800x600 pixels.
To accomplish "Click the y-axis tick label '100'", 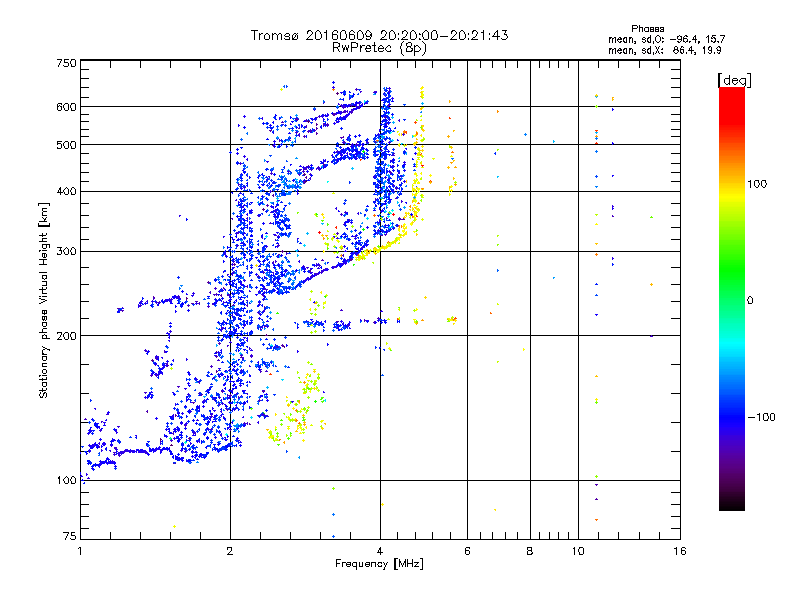I will pyautogui.click(x=66, y=480).
